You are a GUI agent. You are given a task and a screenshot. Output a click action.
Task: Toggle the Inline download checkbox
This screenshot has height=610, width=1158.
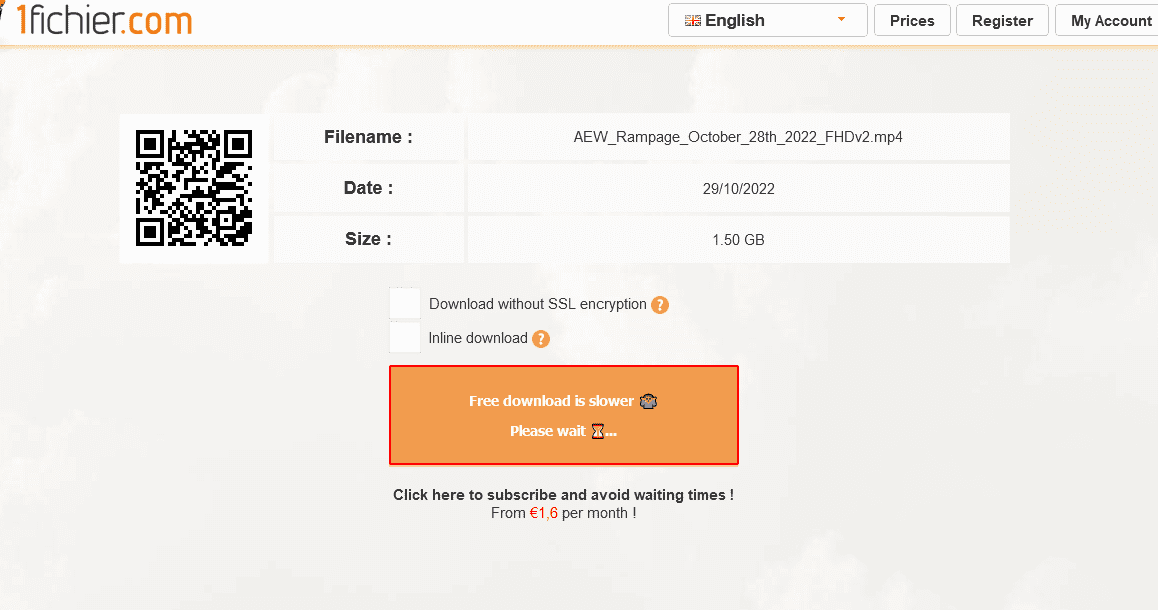point(405,337)
